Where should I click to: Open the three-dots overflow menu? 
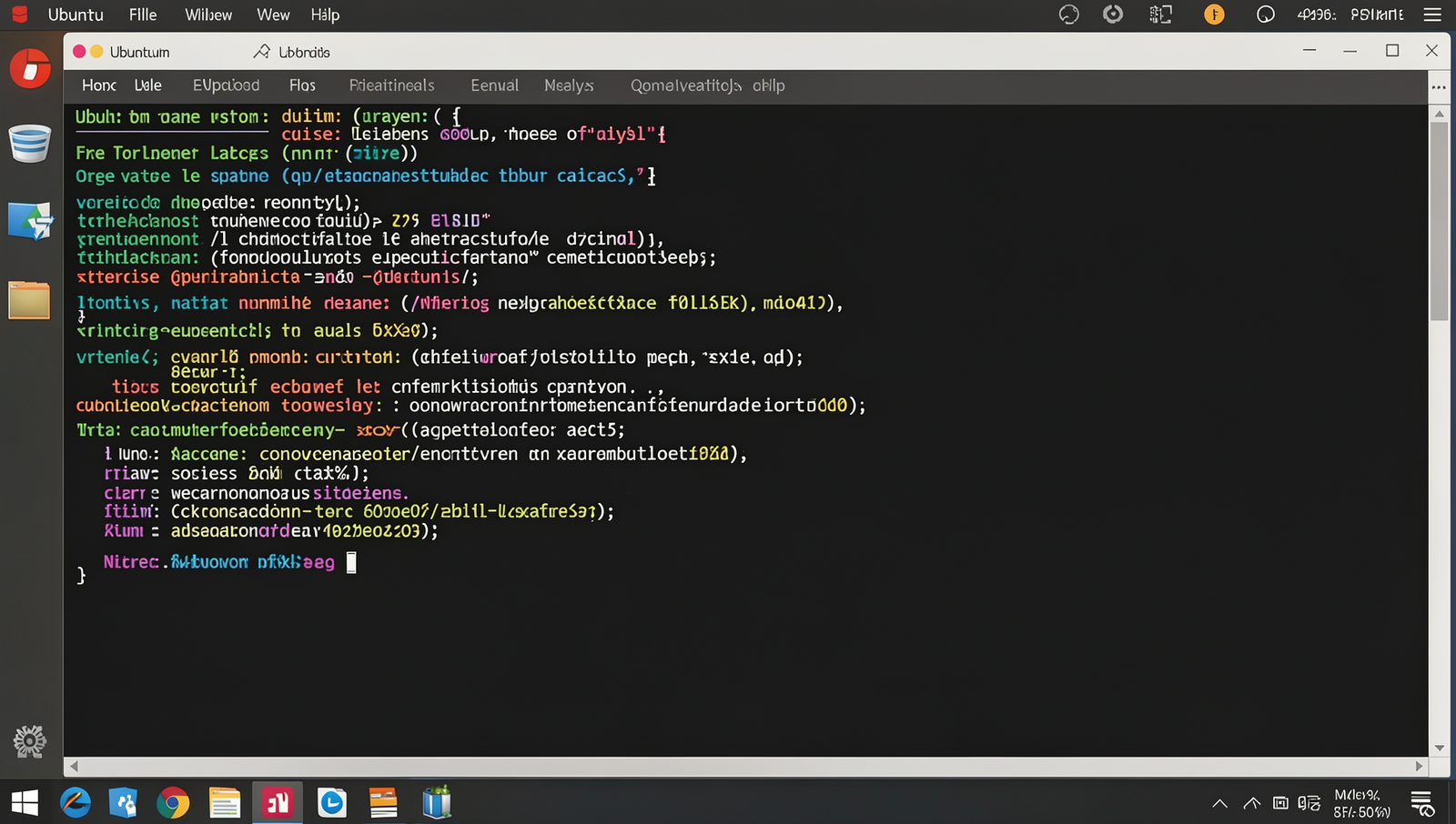tap(1439, 87)
